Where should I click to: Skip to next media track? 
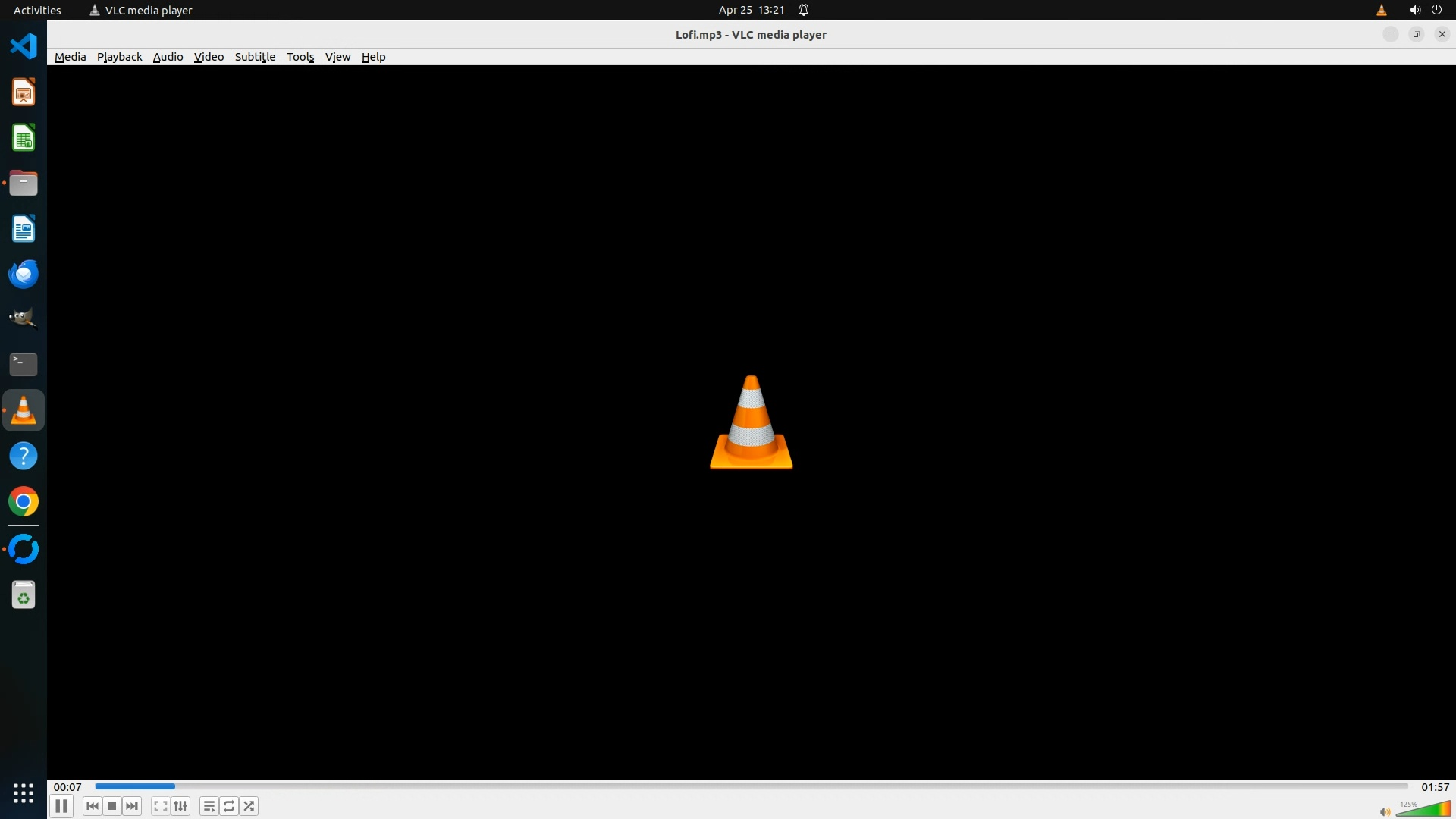click(132, 806)
